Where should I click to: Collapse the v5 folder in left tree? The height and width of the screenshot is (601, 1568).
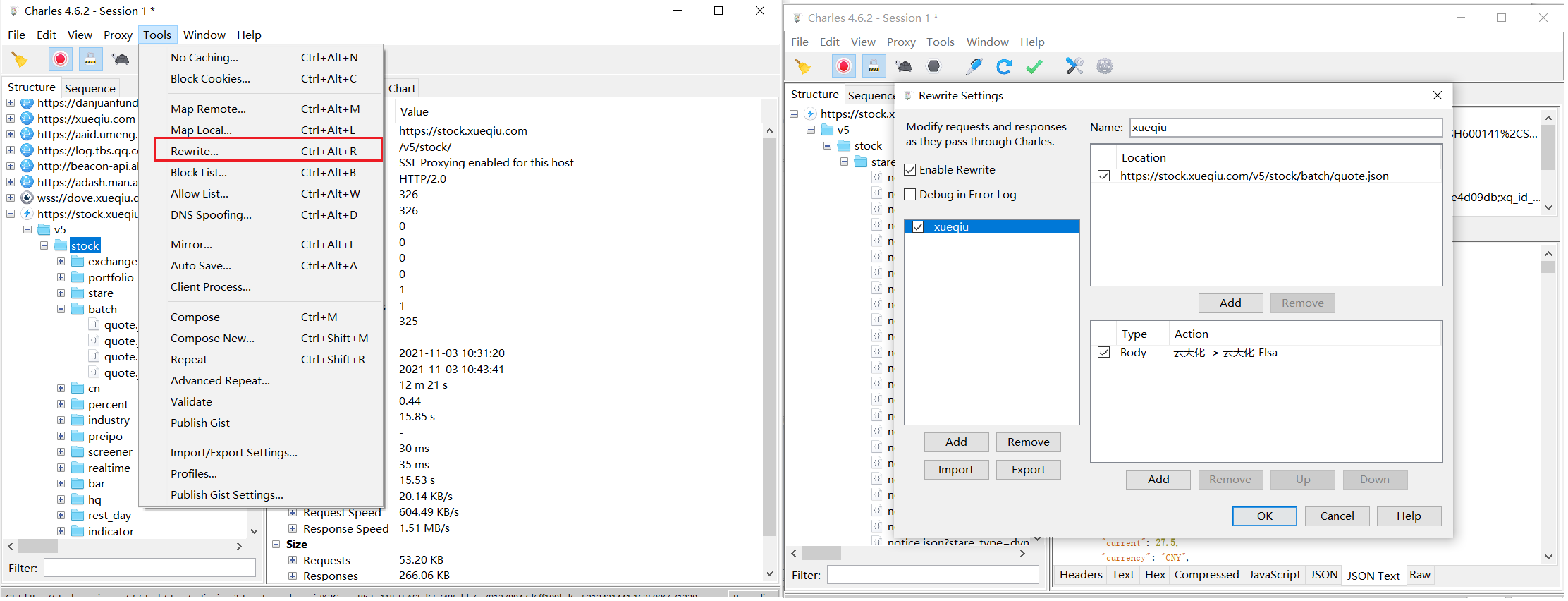pos(27,230)
